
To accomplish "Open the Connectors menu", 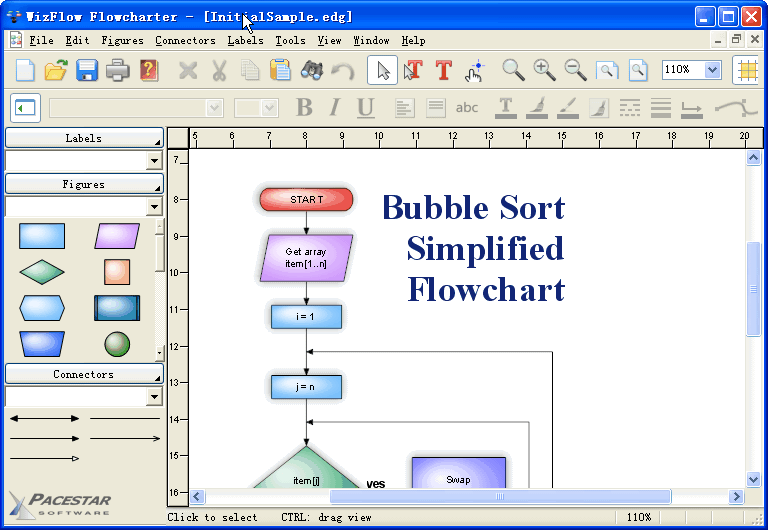I will click(185, 41).
